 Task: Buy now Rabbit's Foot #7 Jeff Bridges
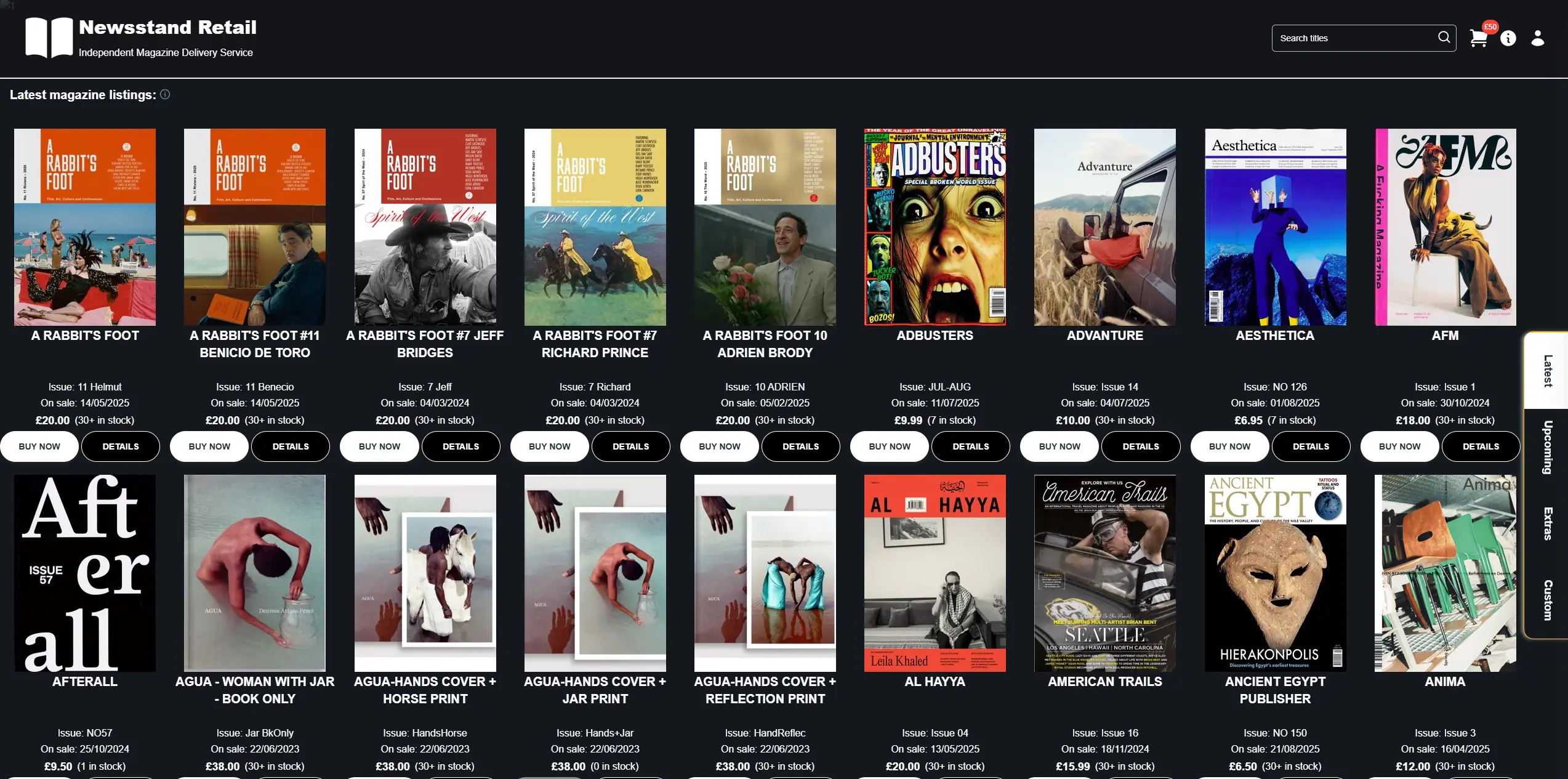pyautogui.click(x=379, y=446)
